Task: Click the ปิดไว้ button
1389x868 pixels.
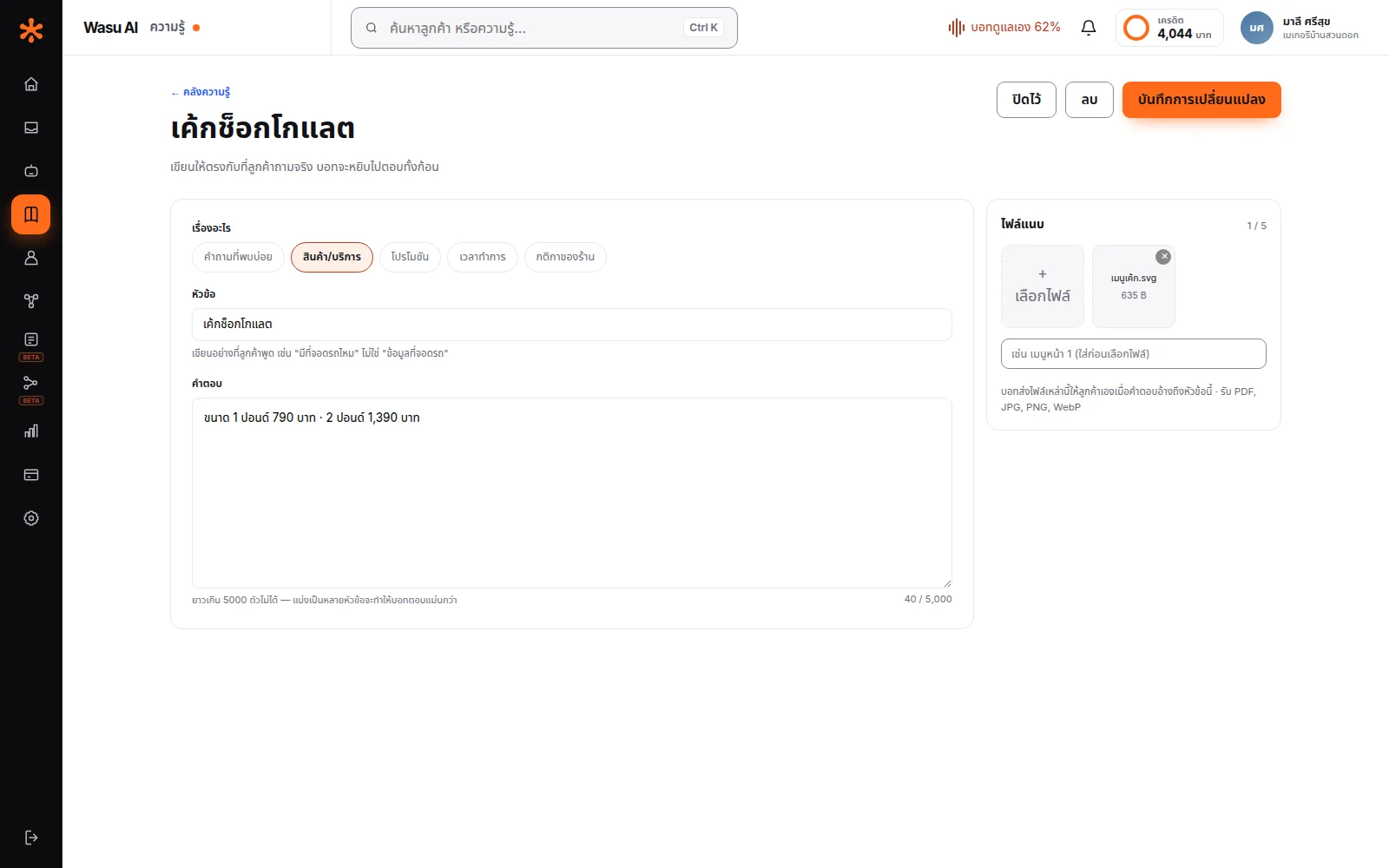Action: tap(1026, 100)
